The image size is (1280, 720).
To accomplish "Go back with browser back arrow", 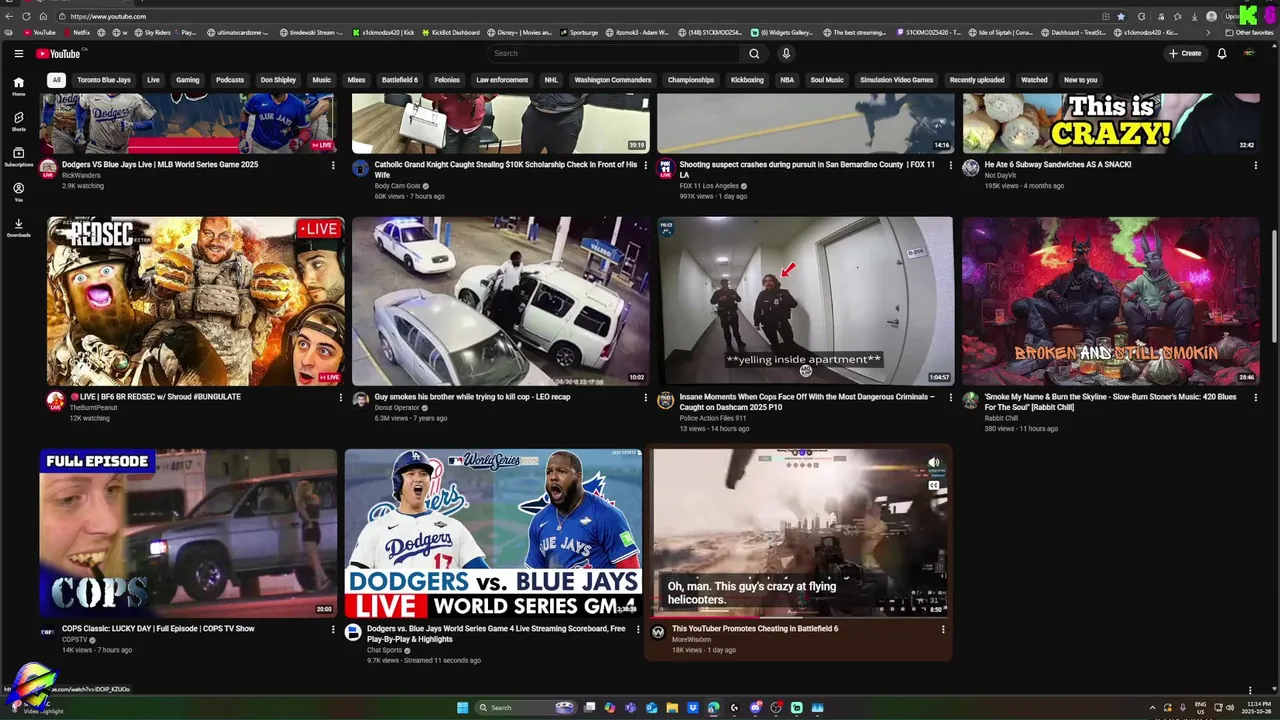I will click(x=10, y=16).
